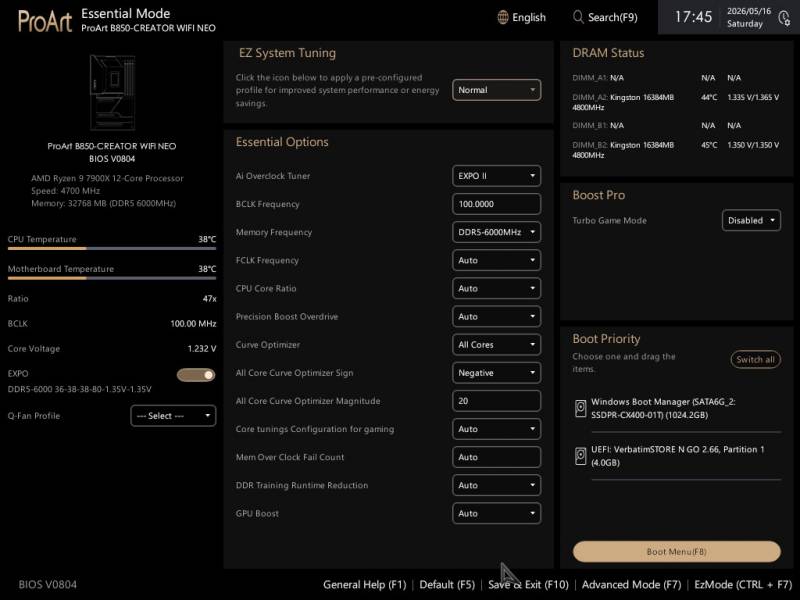Click the magnifier search icon
Screen dimensions: 800x600
click(x=578, y=17)
